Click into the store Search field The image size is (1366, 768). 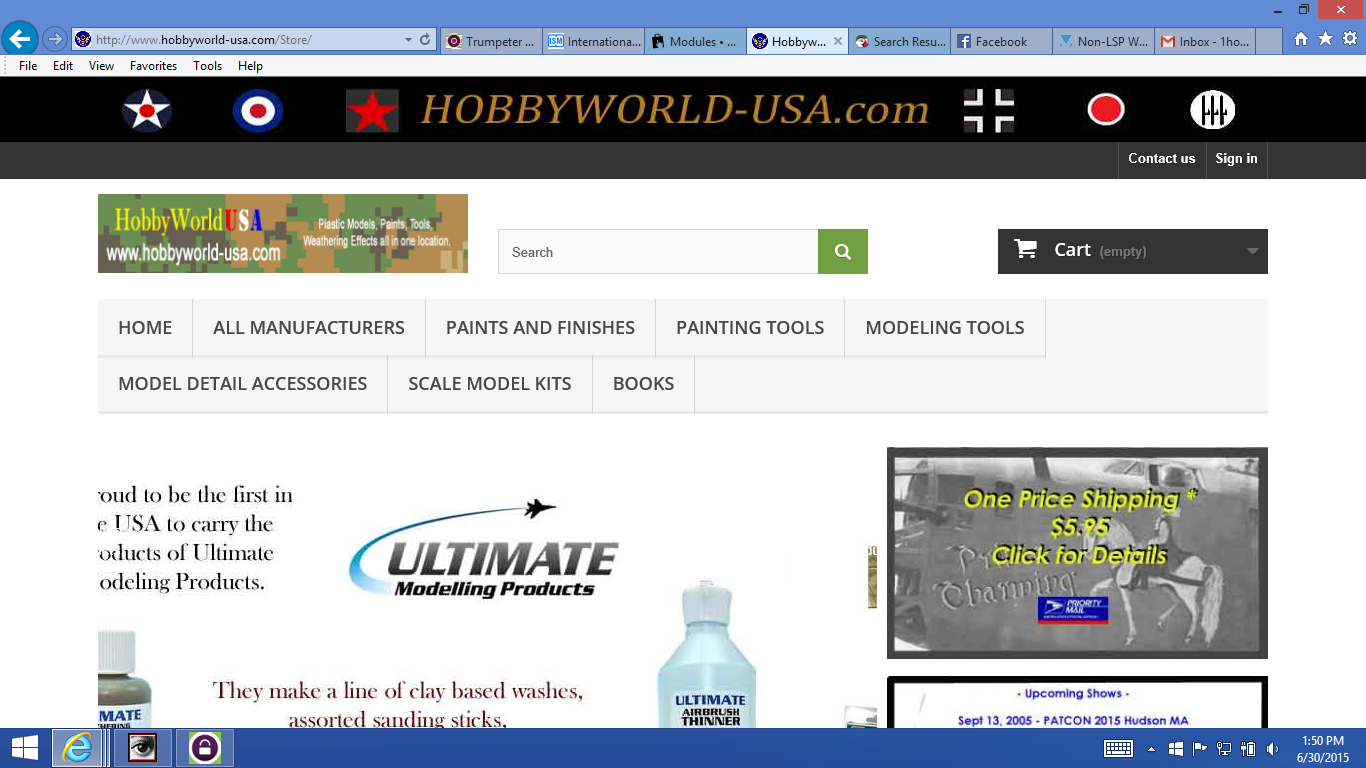tap(658, 252)
